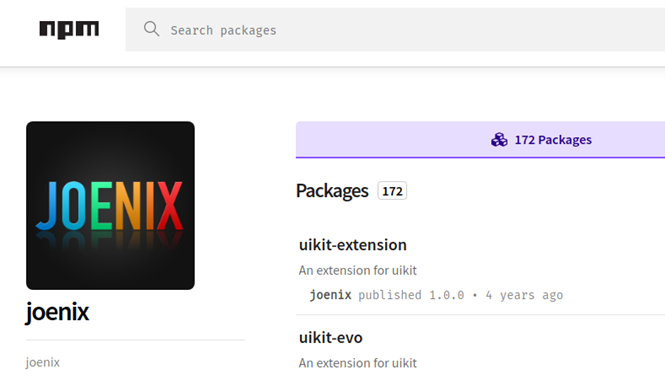Viewport: 665px width, 375px height.
Task: Switch to the 172 Packages tab
Action: coord(481,140)
